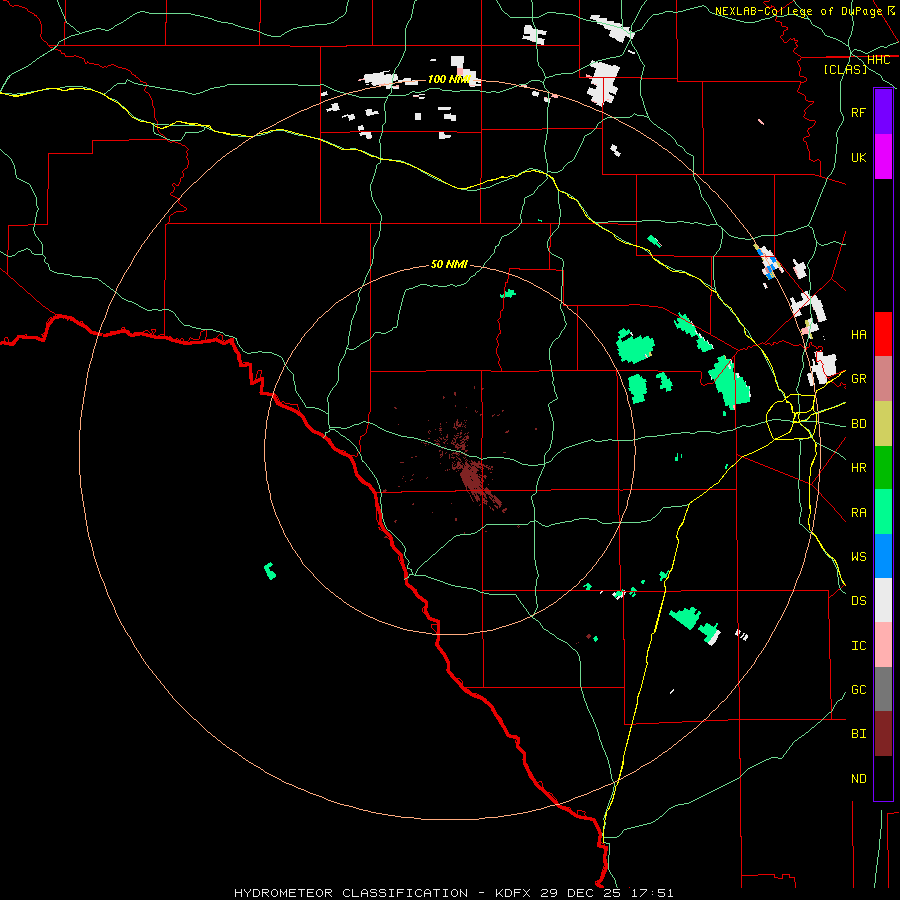Click the small green rain echo left of the border
The height and width of the screenshot is (900, 900).
270,571
